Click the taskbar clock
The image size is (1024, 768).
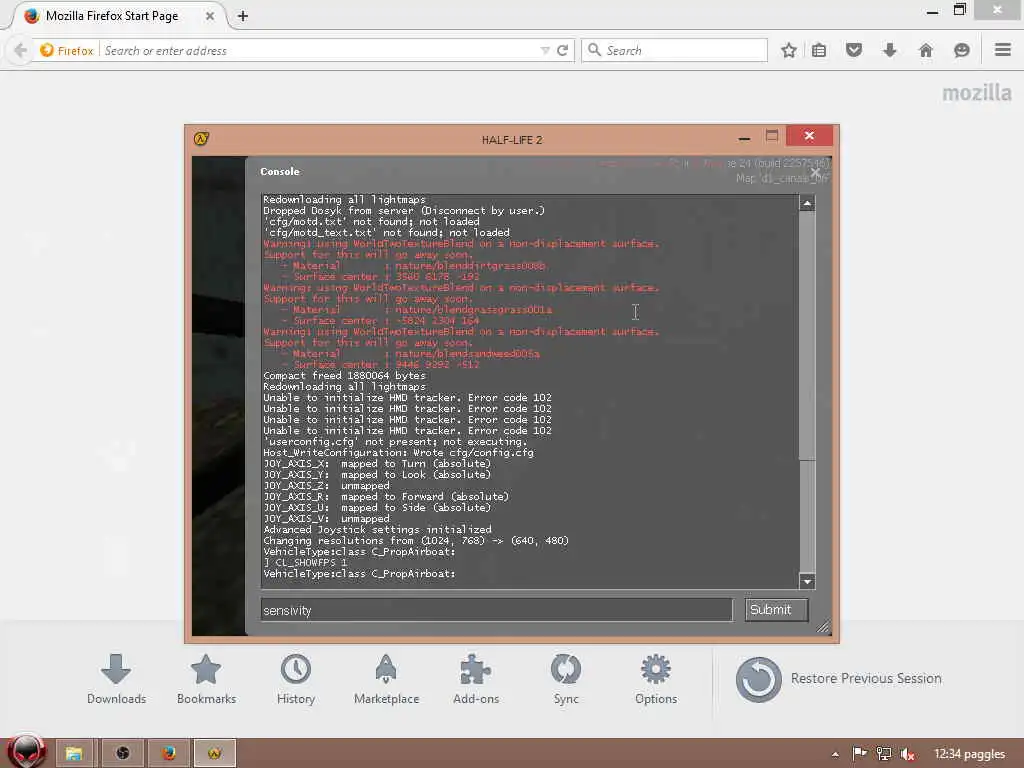tap(969, 754)
